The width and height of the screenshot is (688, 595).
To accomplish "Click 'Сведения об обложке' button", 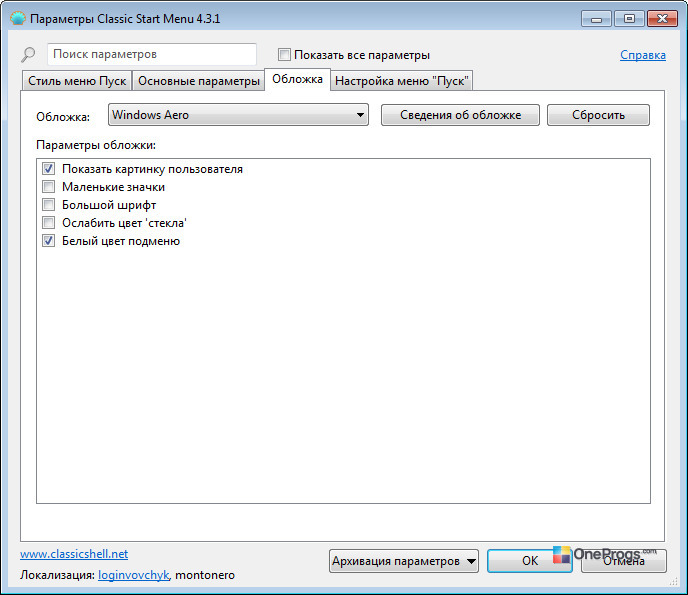I will click(460, 115).
